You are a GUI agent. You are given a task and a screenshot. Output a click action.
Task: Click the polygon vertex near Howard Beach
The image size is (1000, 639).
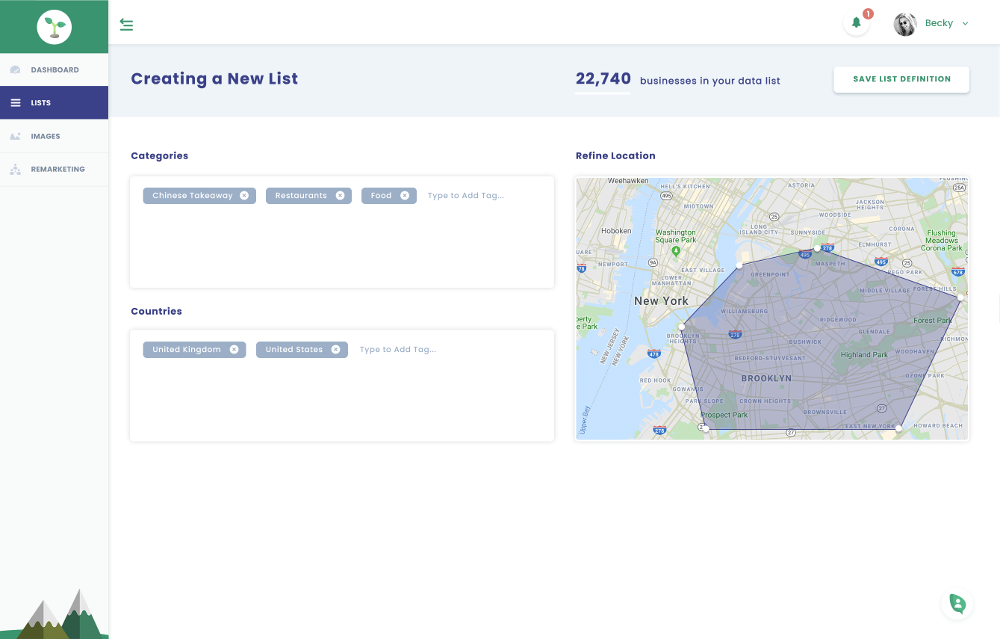pyautogui.click(x=899, y=429)
